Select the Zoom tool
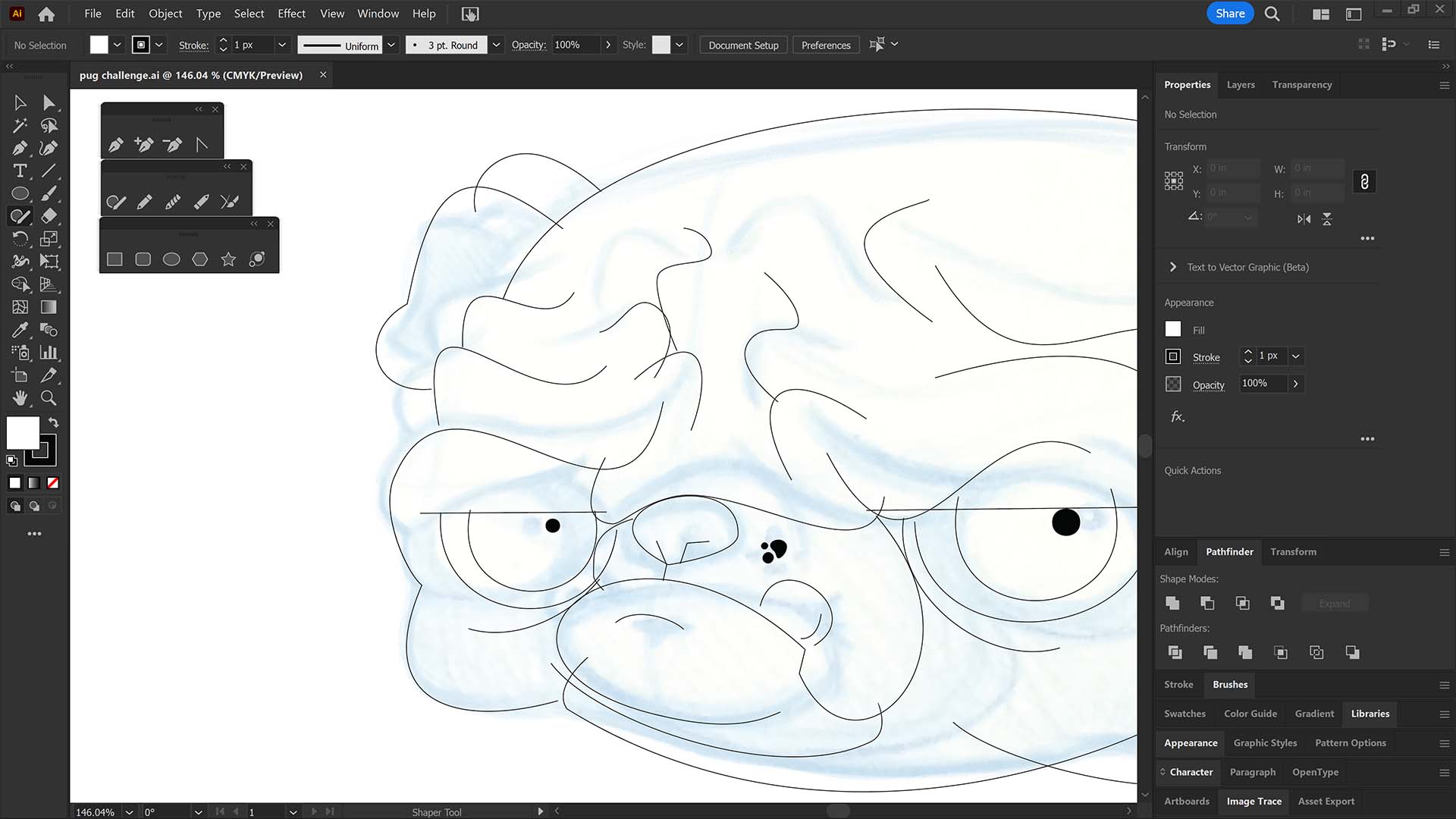1456x819 pixels. 49,398
